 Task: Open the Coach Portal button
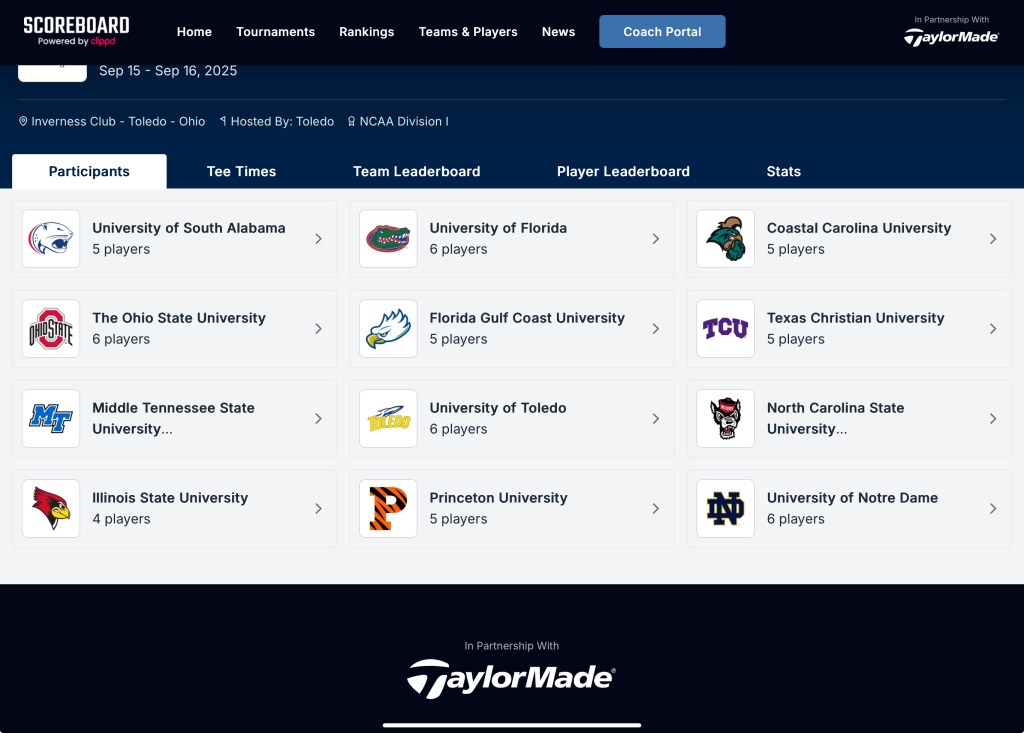(662, 32)
